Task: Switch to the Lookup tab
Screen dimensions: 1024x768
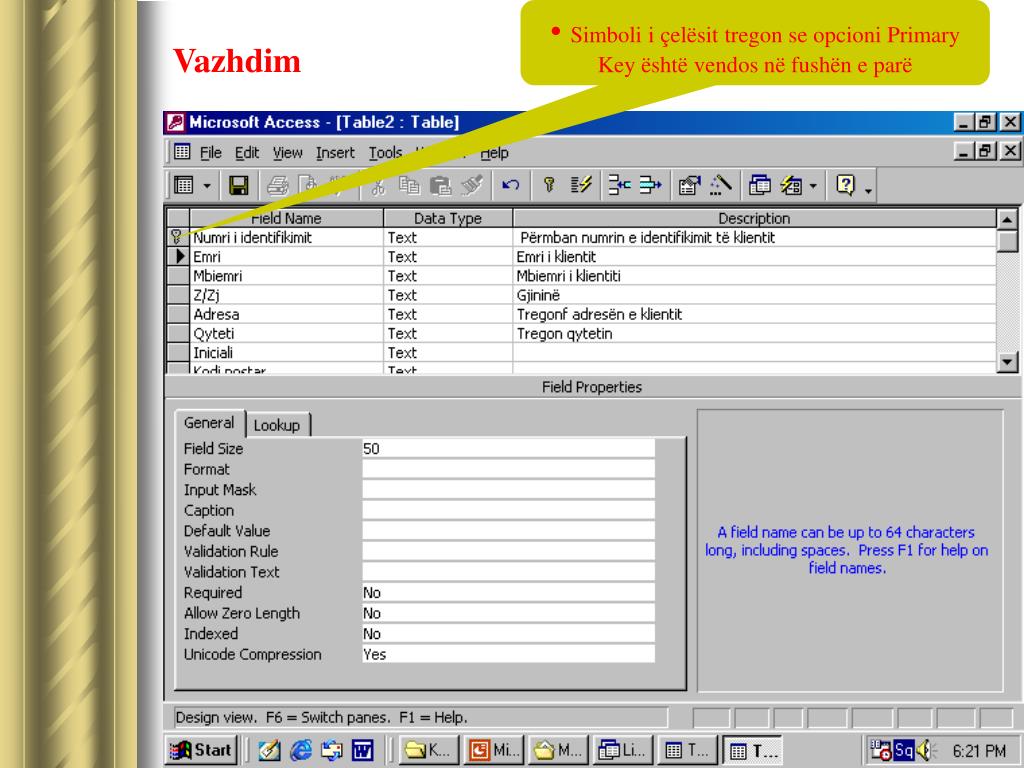Action: point(277,425)
